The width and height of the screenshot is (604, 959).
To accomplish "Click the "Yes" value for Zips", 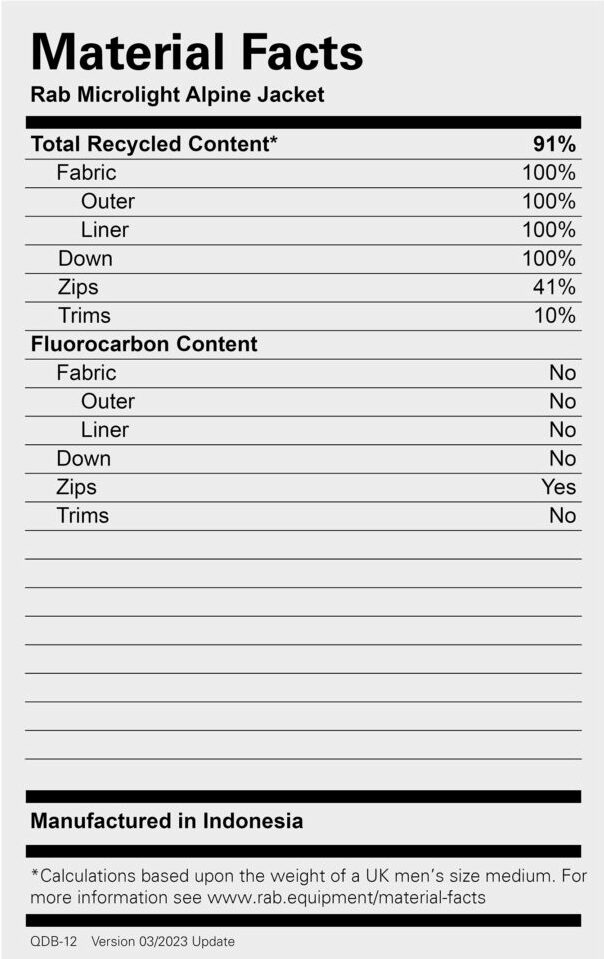I will 559,487.
